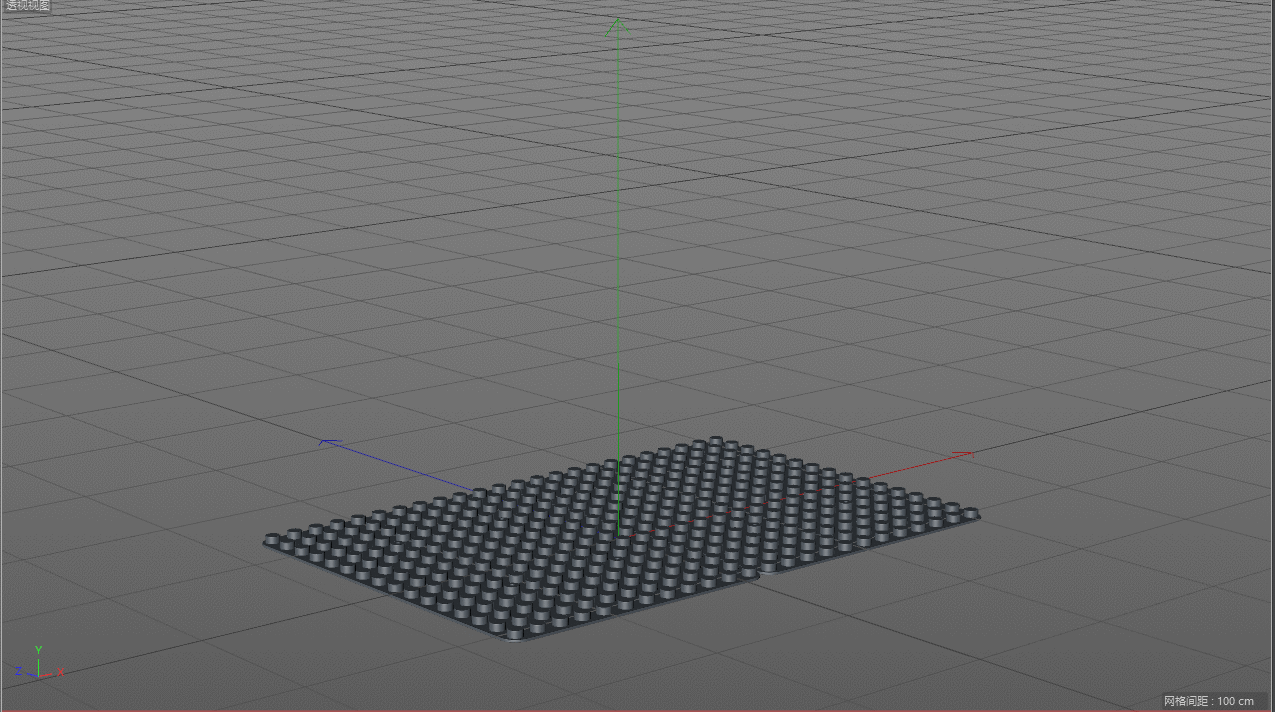Click the green Y-axis arrow handle

[x=618, y=27]
